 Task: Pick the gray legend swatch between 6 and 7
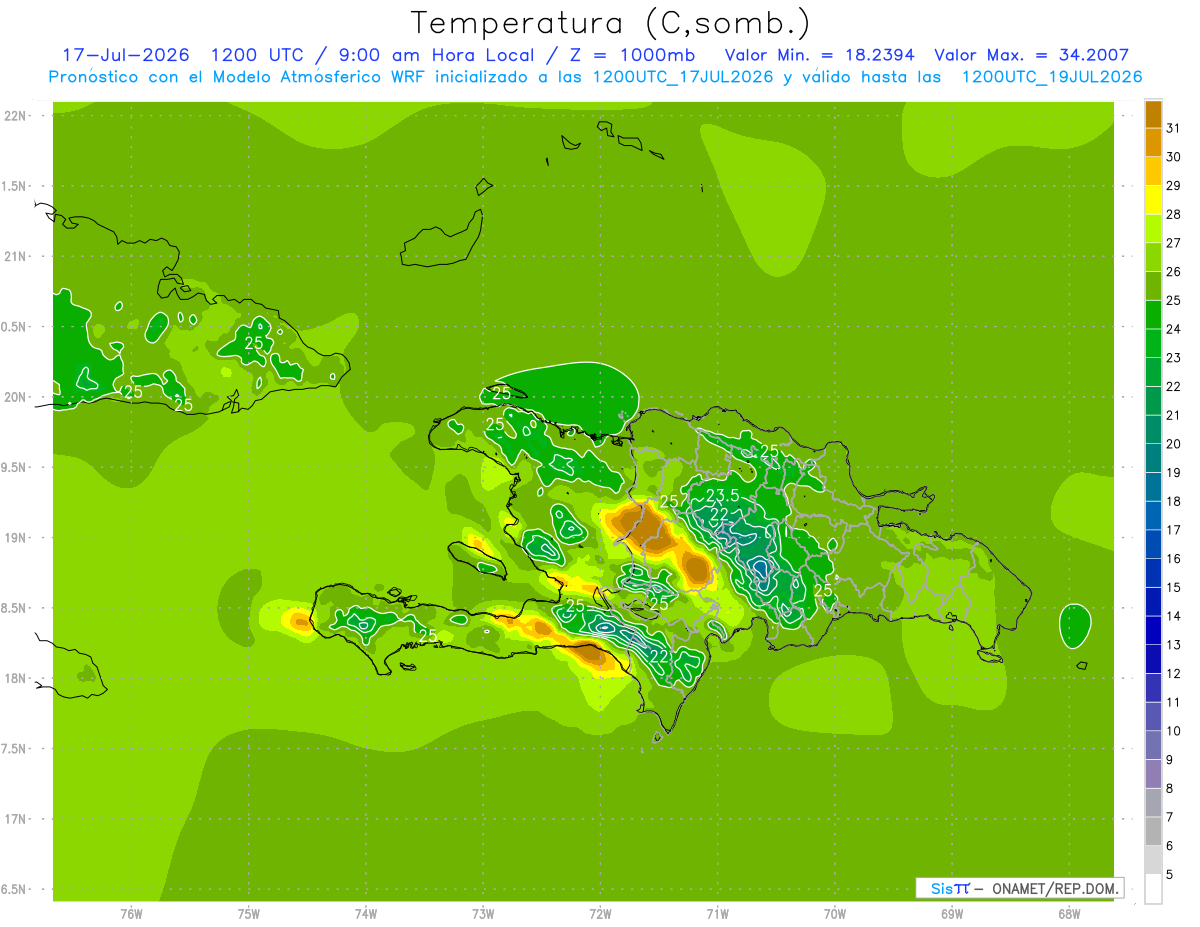click(x=1153, y=831)
